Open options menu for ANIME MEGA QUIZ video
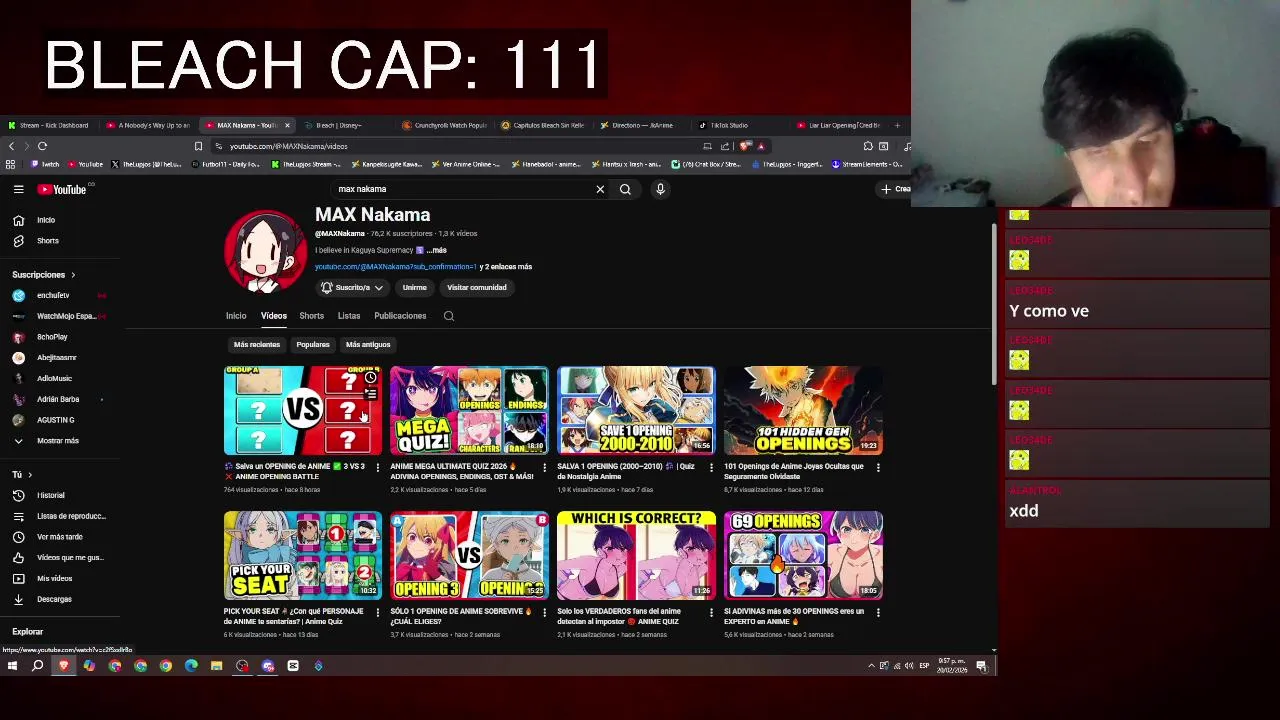This screenshot has width=1280, height=720. click(x=545, y=467)
